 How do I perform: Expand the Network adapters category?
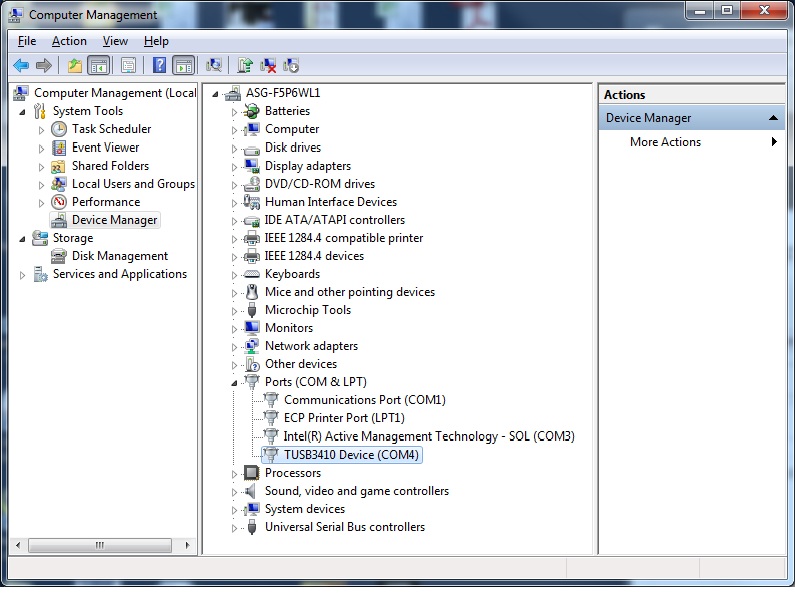click(x=234, y=347)
